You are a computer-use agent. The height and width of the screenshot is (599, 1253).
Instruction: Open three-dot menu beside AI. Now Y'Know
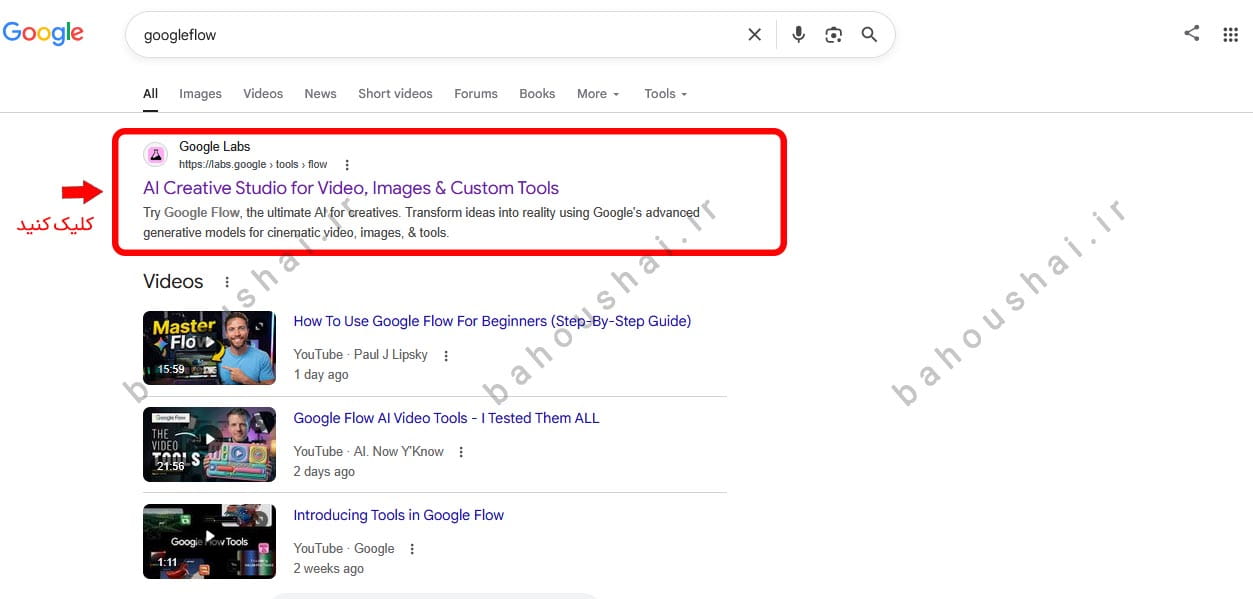[x=461, y=452]
